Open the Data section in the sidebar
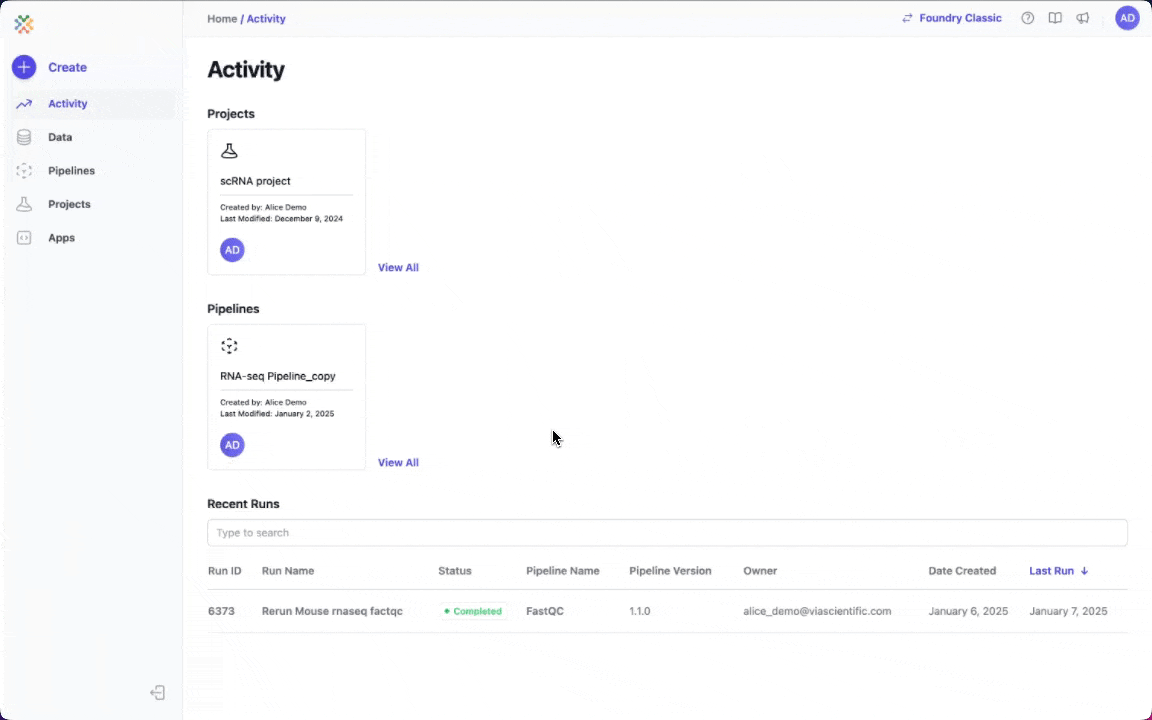This screenshot has height=720, width=1152. 60,137
